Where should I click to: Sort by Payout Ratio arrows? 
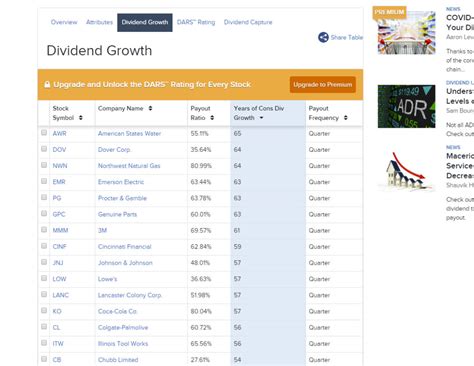(x=212, y=118)
